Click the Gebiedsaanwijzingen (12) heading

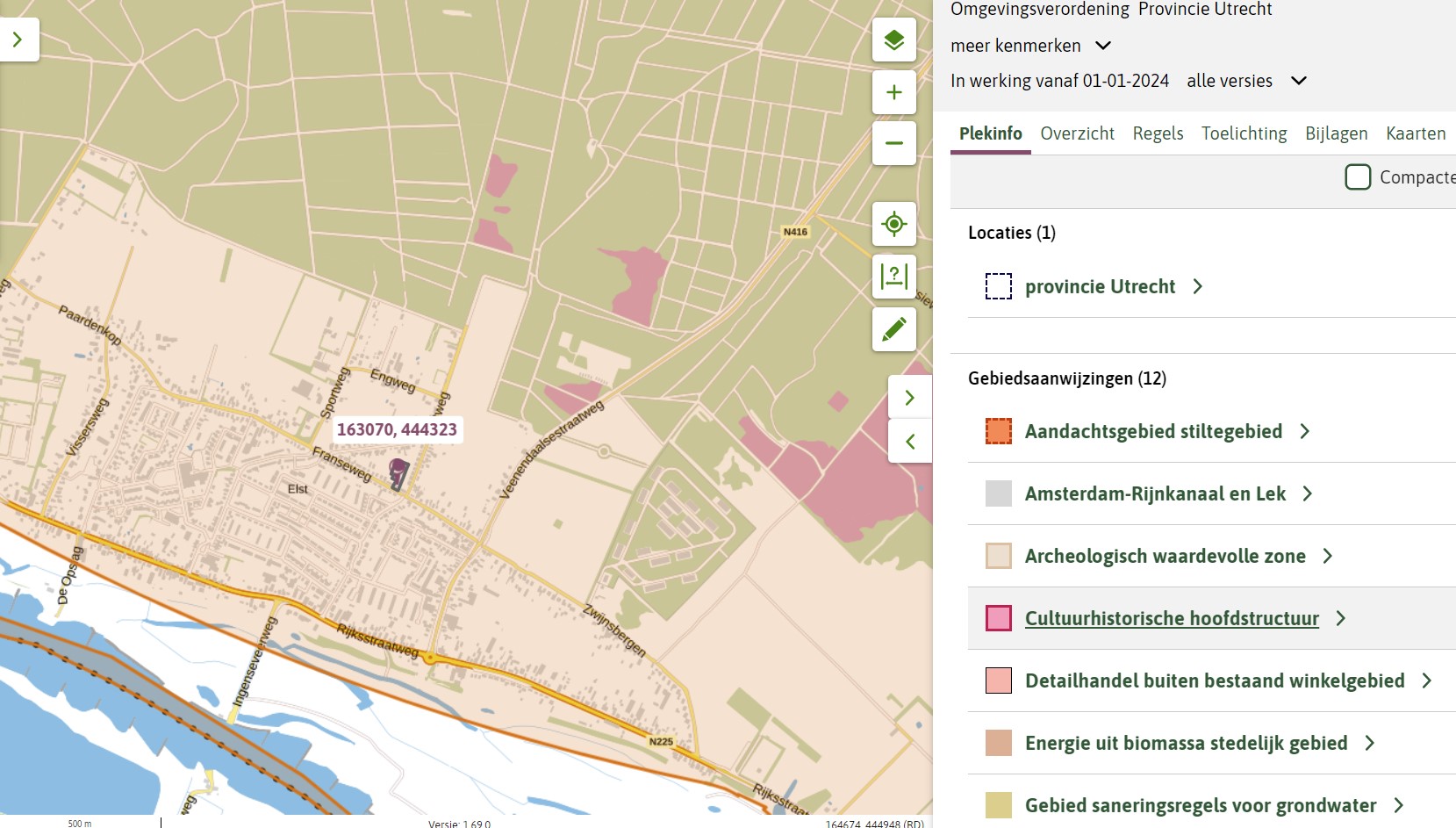(1066, 378)
